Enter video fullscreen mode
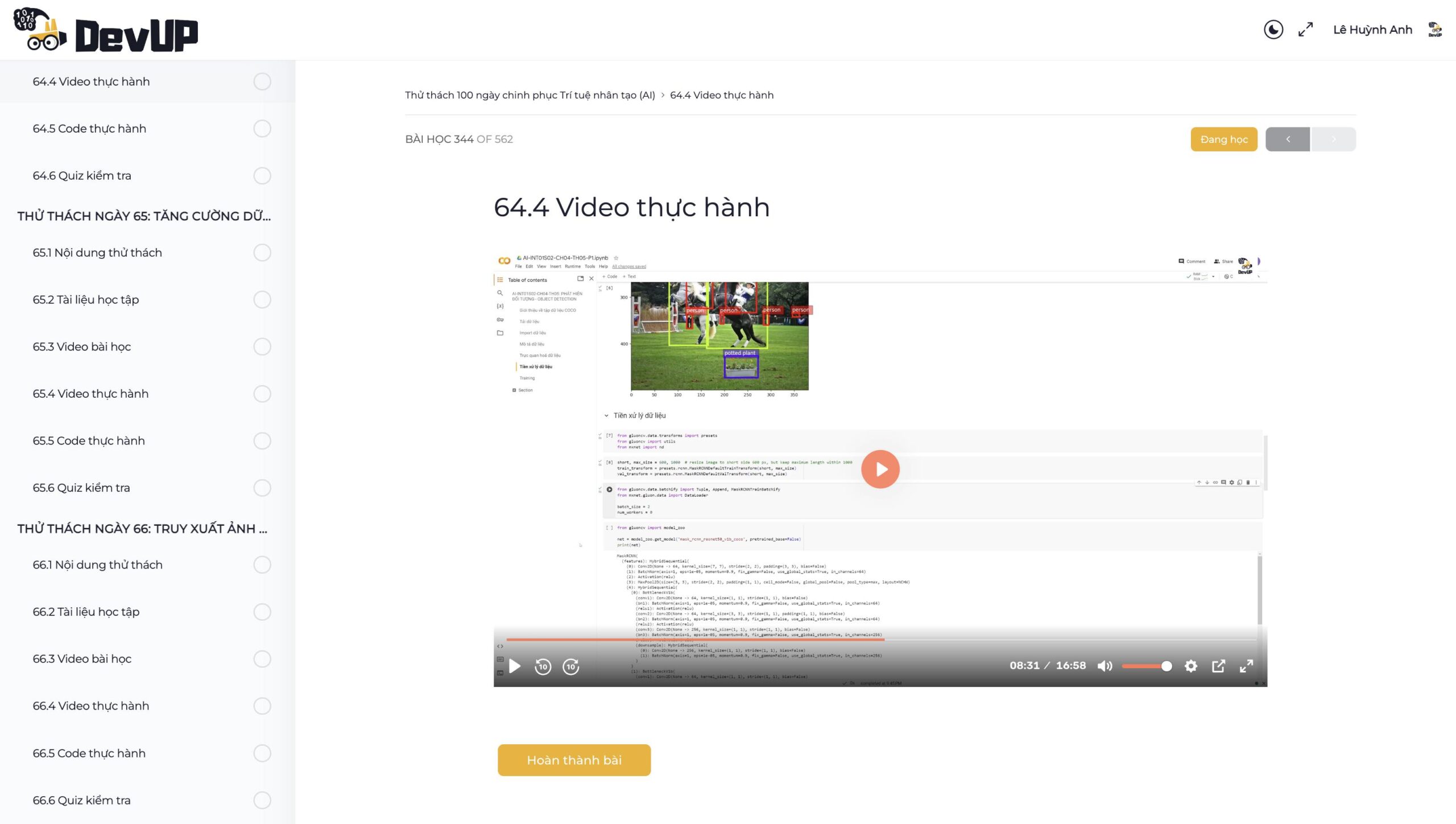1456x824 pixels. 1246,666
